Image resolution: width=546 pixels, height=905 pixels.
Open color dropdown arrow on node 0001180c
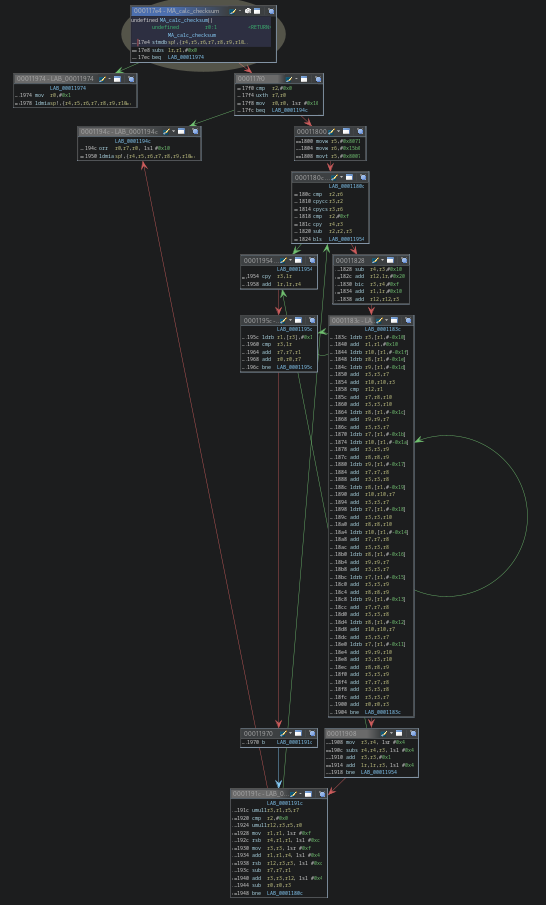point(341,177)
